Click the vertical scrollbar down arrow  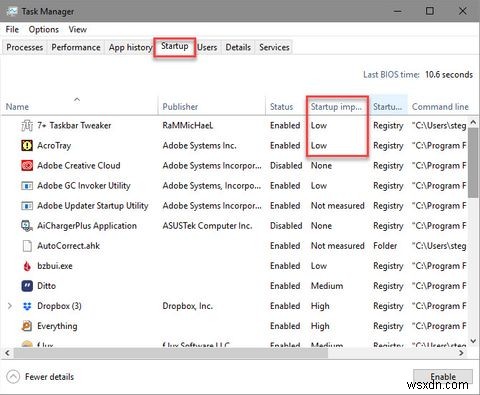tap(473, 341)
